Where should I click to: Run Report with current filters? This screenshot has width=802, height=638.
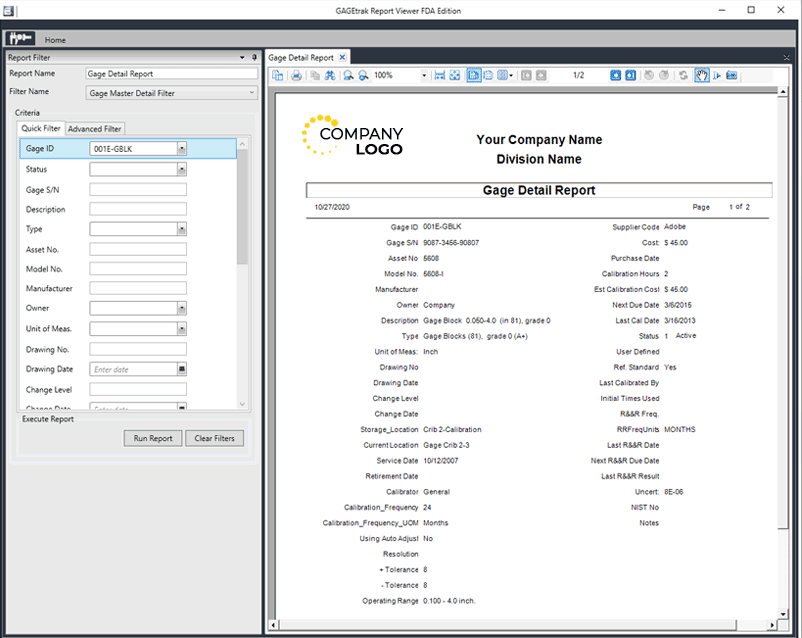pos(152,437)
